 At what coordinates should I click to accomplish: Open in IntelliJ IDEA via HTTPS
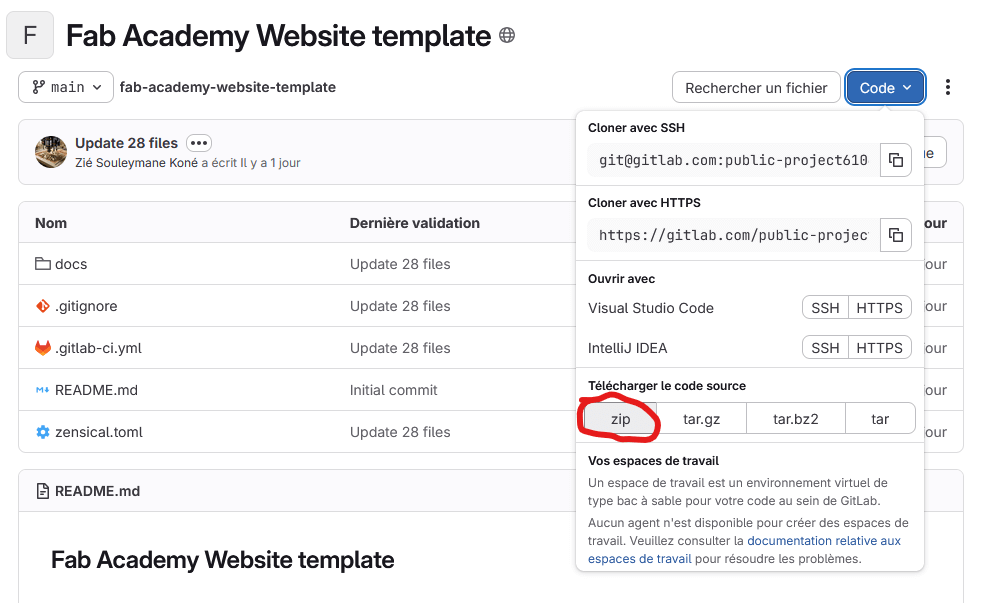(879, 348)
